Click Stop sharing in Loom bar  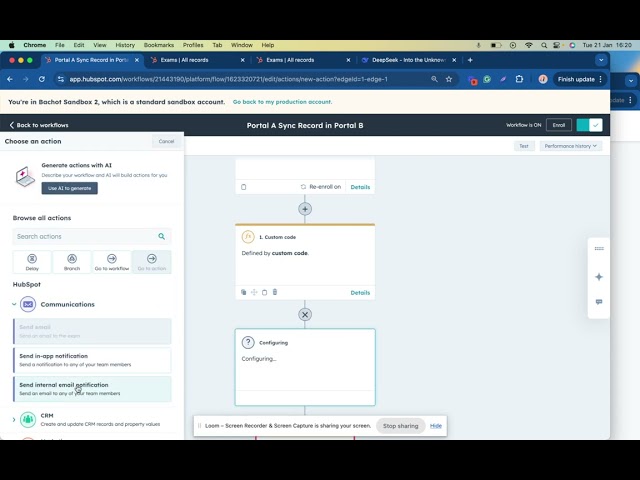(400, 426)
